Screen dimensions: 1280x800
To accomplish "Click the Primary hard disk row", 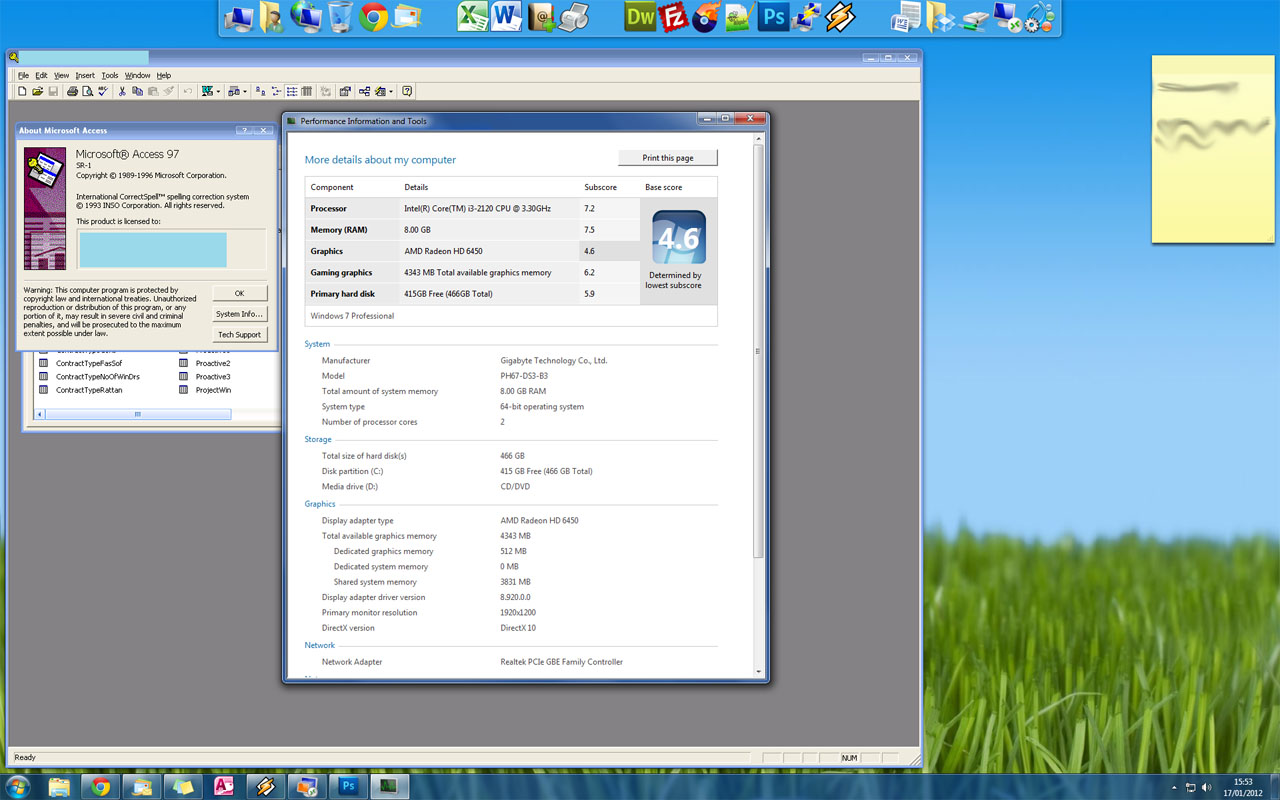I will [472, 294].
